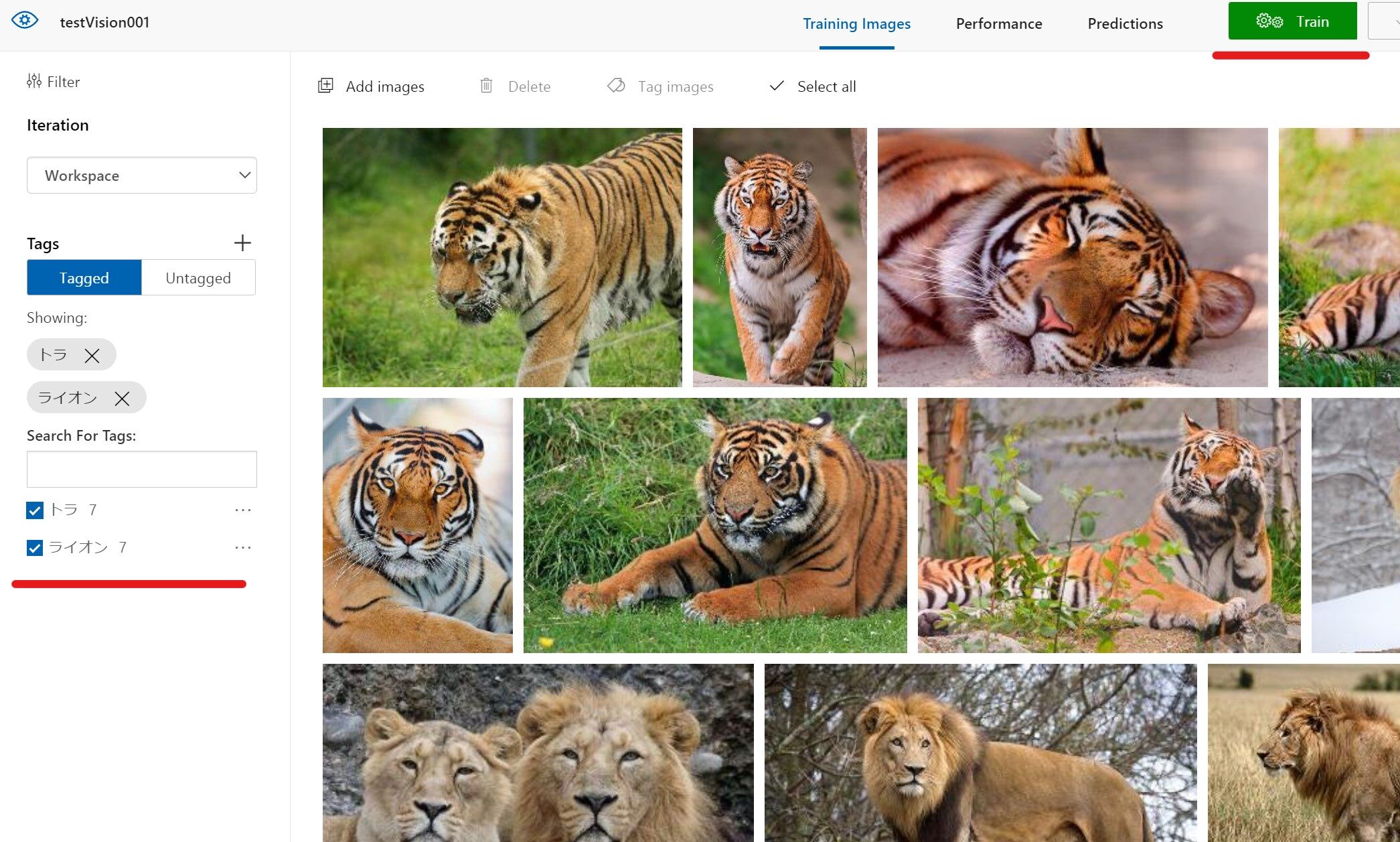Uncheck the ライオン tag checkbox
The image size is (1400, 842).
[35, 548]
